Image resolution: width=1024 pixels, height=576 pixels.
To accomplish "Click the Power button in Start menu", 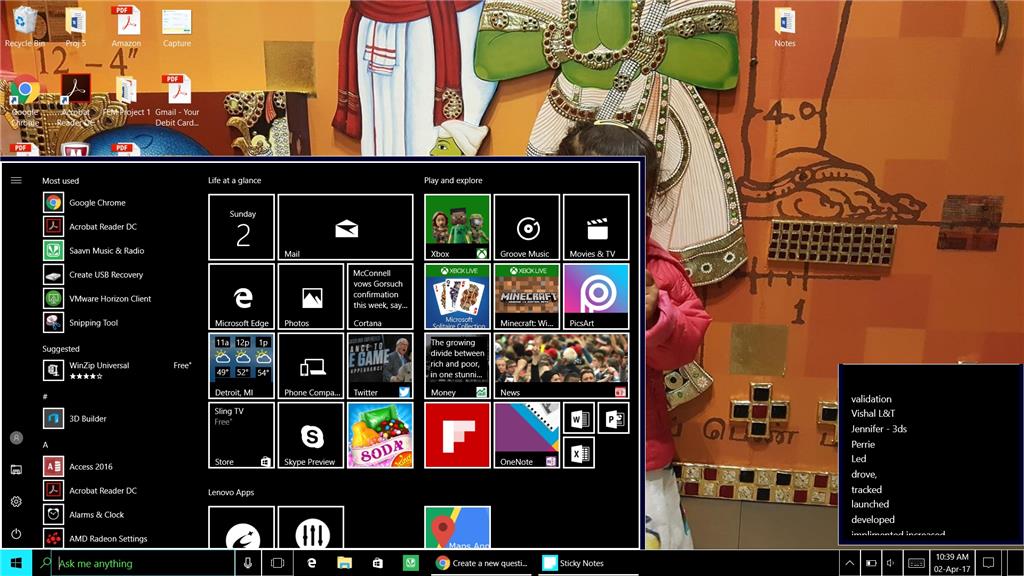I will point(16,534).
